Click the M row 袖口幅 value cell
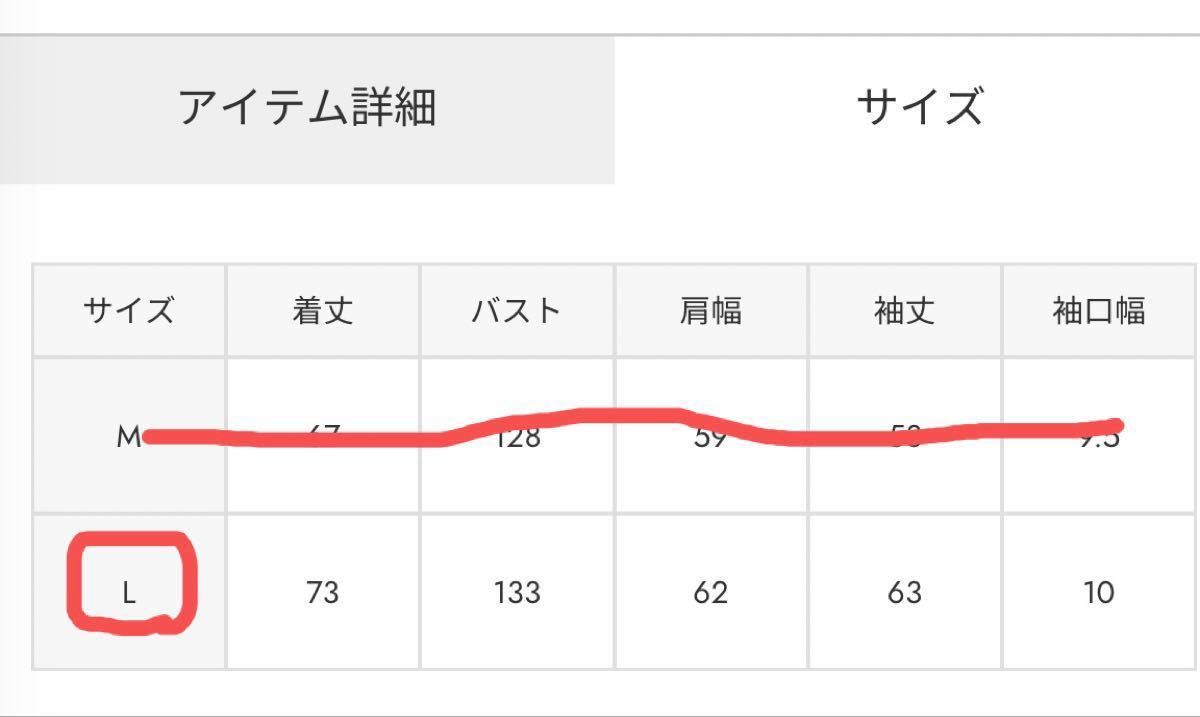This screenshot has width=1200, height=717. point(1099,436)
